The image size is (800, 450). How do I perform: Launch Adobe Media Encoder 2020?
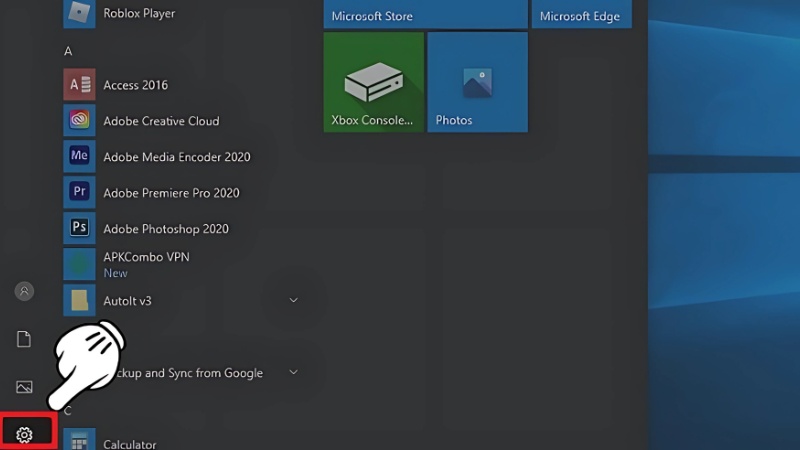pos(176,157)
